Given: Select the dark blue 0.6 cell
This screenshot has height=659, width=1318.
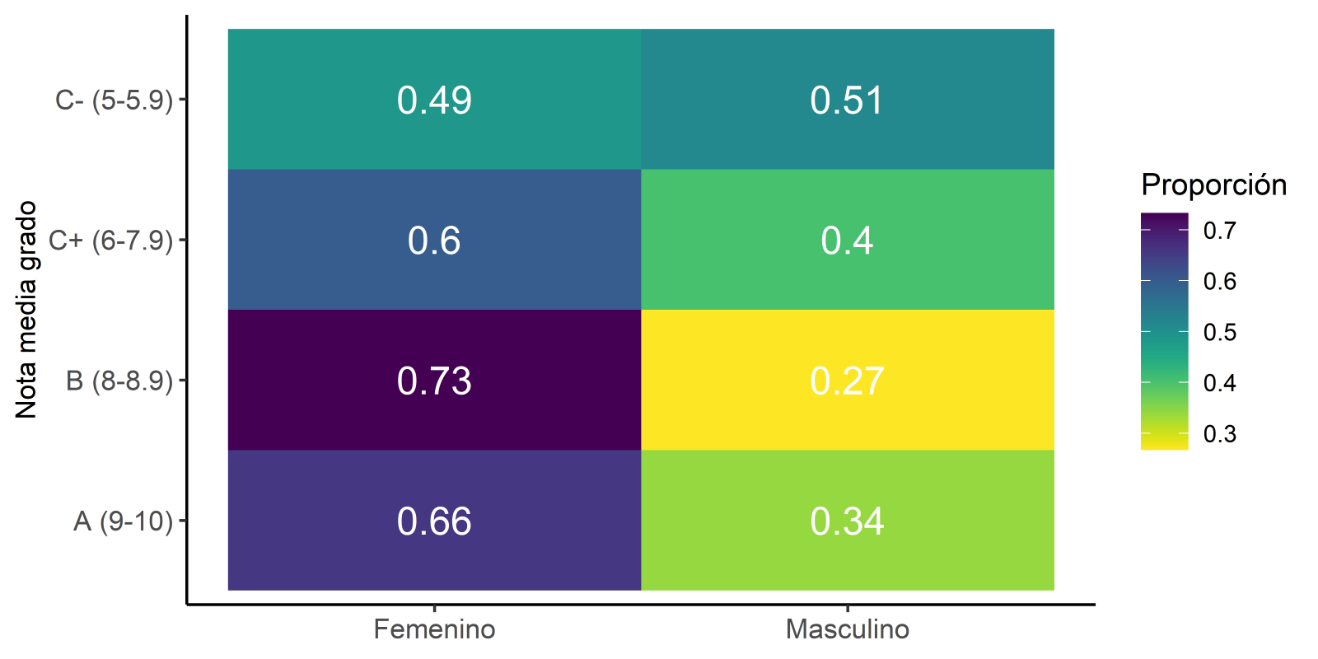Looking at the screenshot, I should point(434,240).
